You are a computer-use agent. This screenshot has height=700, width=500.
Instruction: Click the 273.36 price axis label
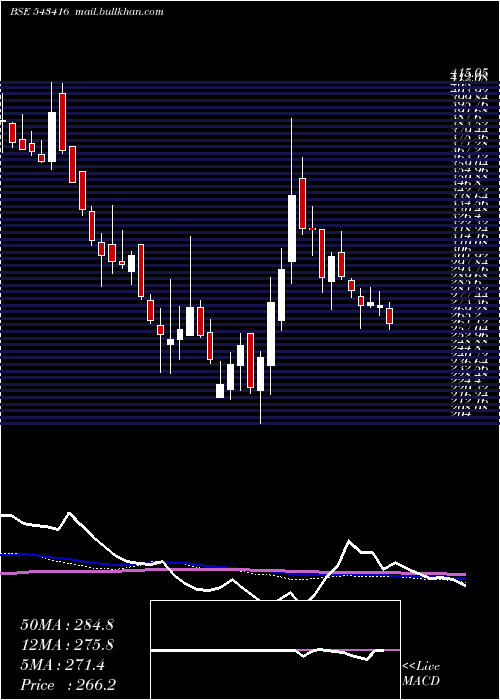tap(469, 300)
